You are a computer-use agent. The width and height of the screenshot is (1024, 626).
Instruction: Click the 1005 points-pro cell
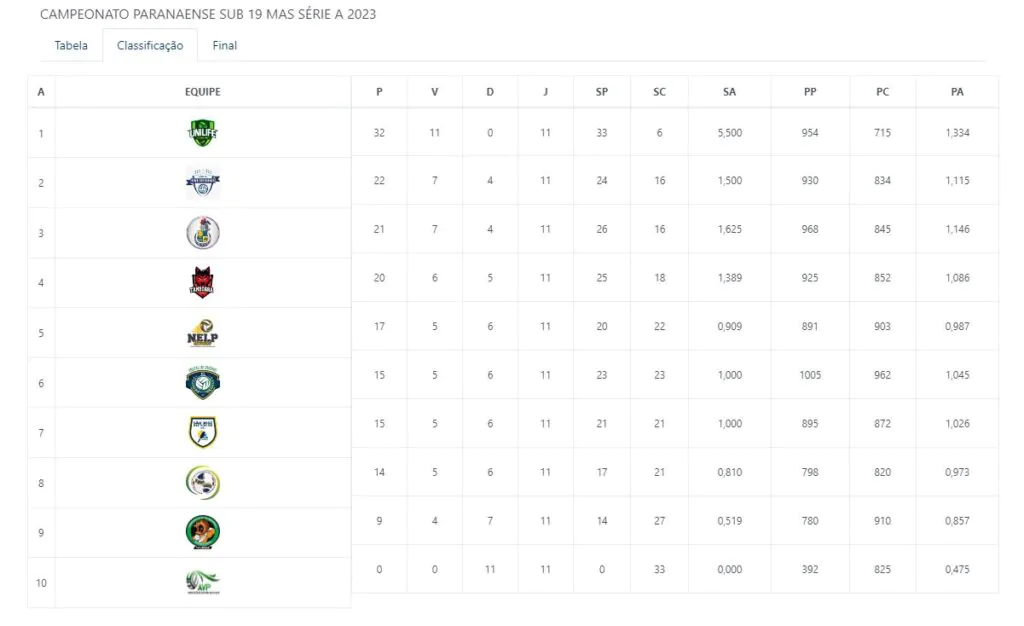(x=810, y=375)
